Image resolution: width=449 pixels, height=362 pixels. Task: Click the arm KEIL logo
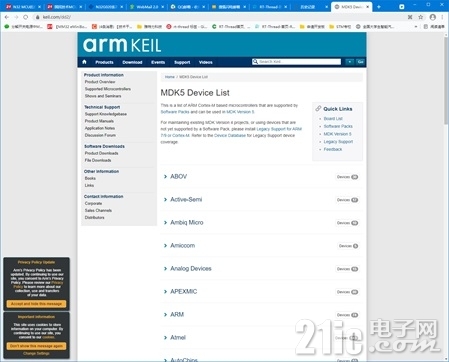tap(122, 45)
